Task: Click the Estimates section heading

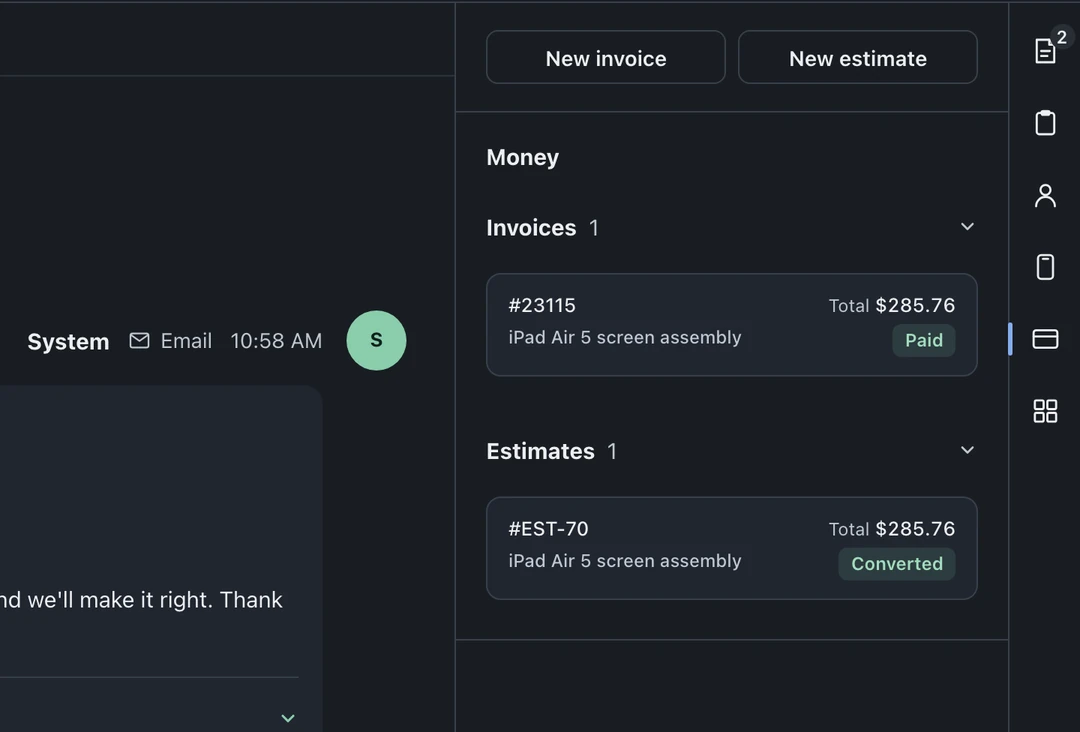Action: coord(540,451)
